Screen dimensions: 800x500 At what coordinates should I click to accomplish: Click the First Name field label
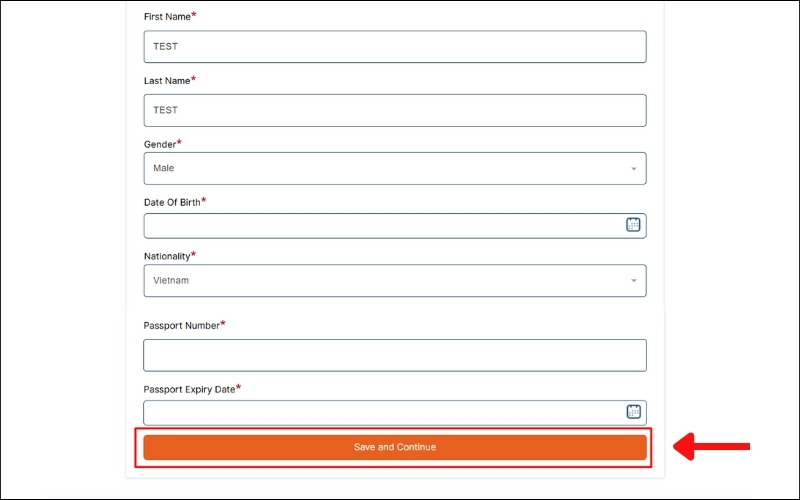coord(167,17)
